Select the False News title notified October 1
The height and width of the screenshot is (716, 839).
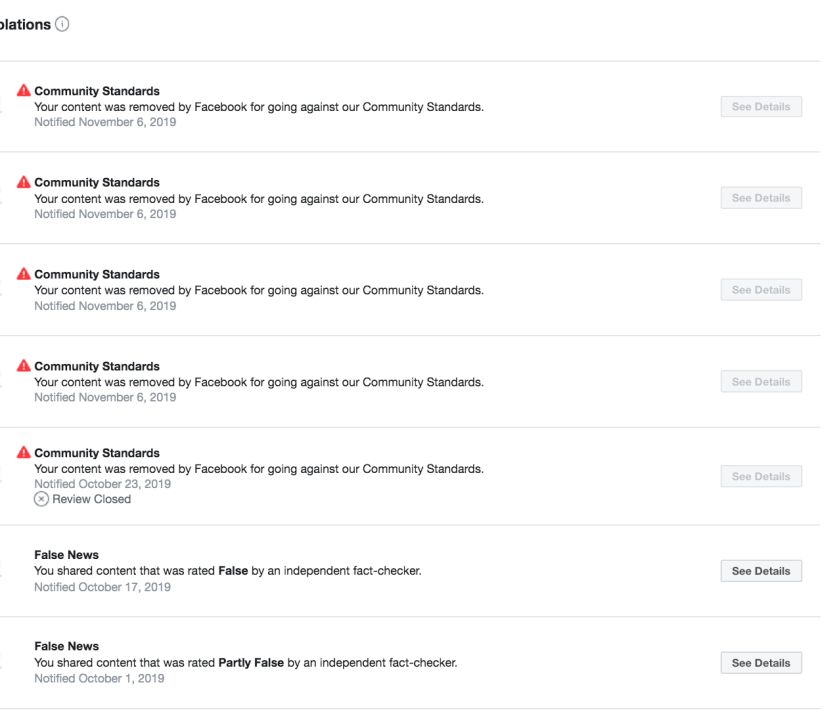point(66,647)
